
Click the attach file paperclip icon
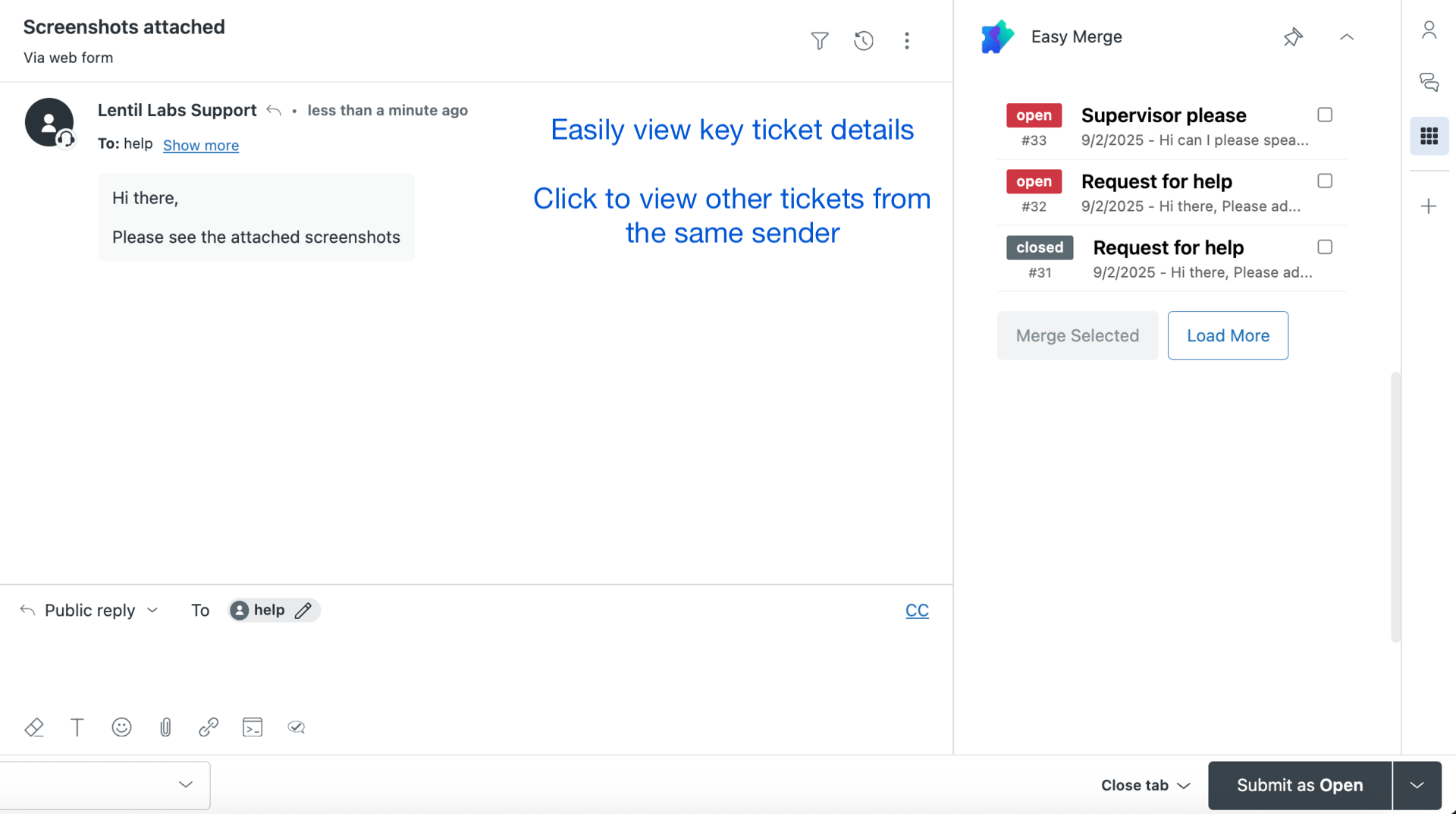tap(165, 727)
